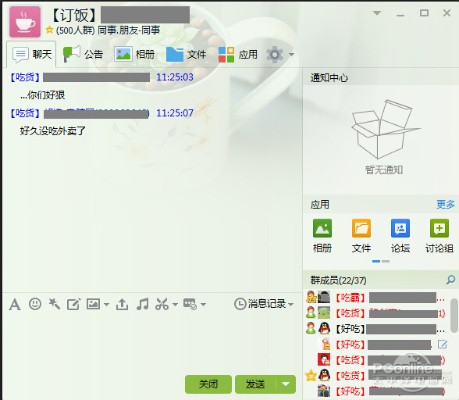Click 更多 link in apps panel
This screenshot has width=459, height=400.
[x=446, y=204]
